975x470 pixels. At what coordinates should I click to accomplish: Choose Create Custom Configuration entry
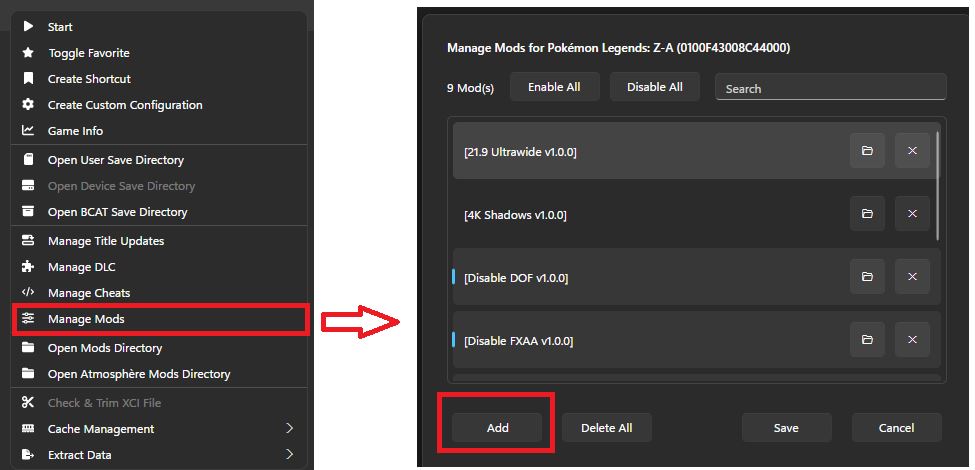coord(159,104)
